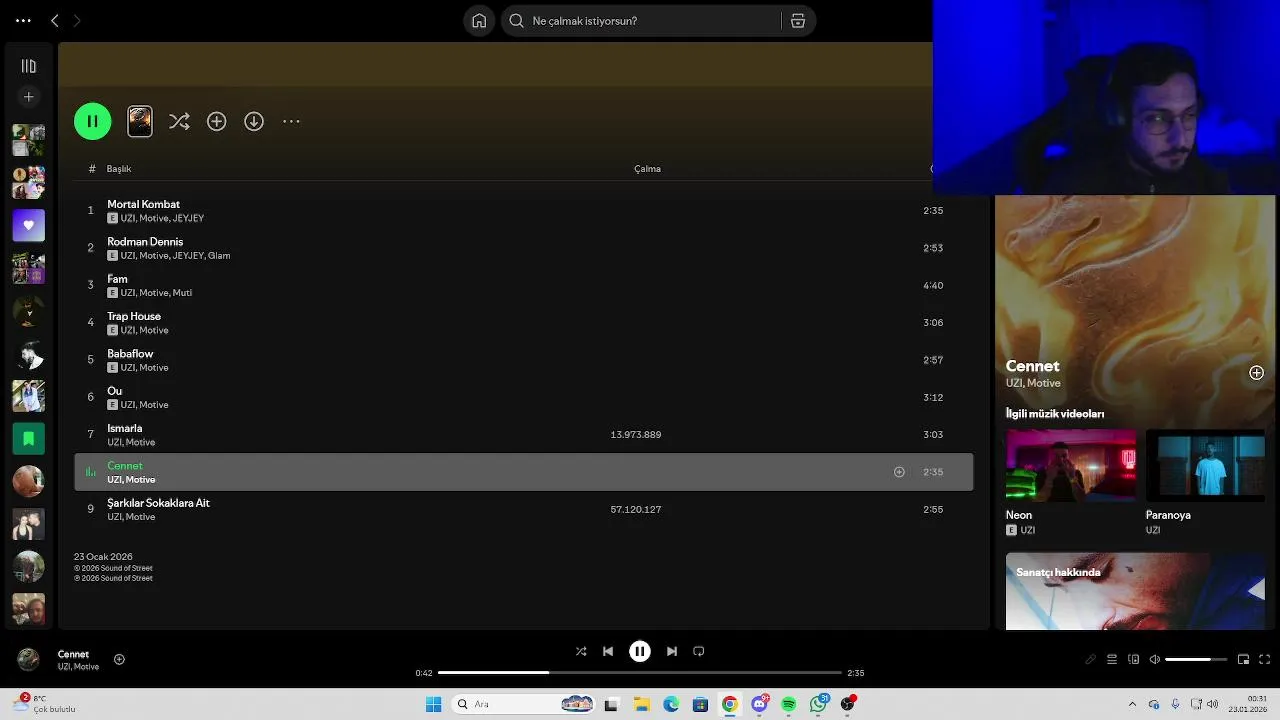The width and height of the screenshot is (1280, 720).
Task: Open the play queue
Action: pos(1112,659)
